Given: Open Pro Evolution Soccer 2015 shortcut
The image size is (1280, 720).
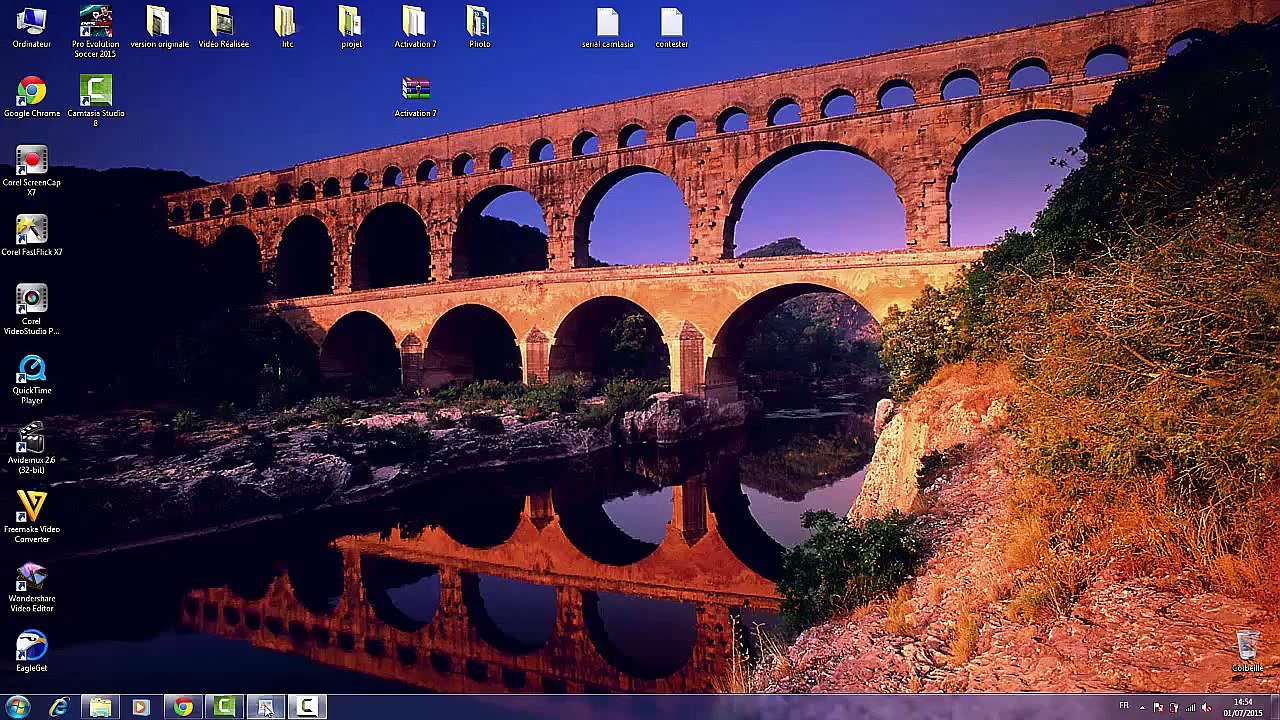Looking at the screenshot, I should 96,31.
